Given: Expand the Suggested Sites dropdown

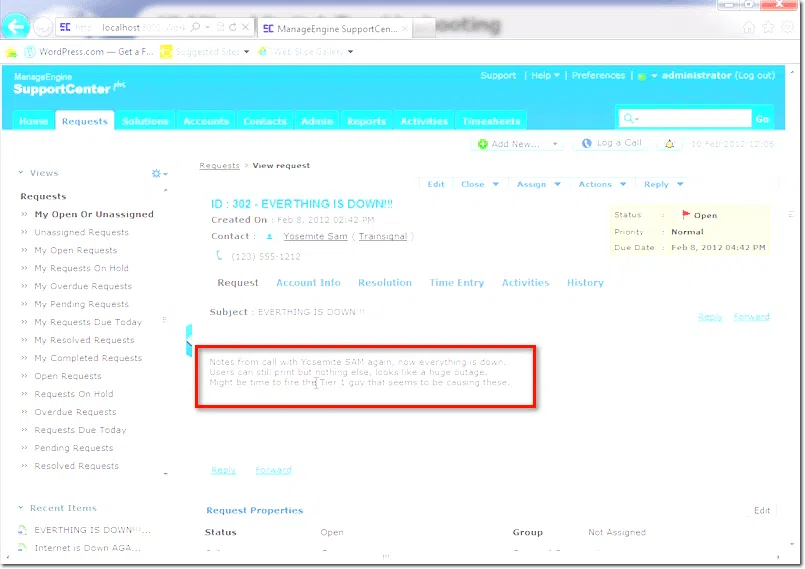Looking at the screenshot, I should (x=246, y=52).
